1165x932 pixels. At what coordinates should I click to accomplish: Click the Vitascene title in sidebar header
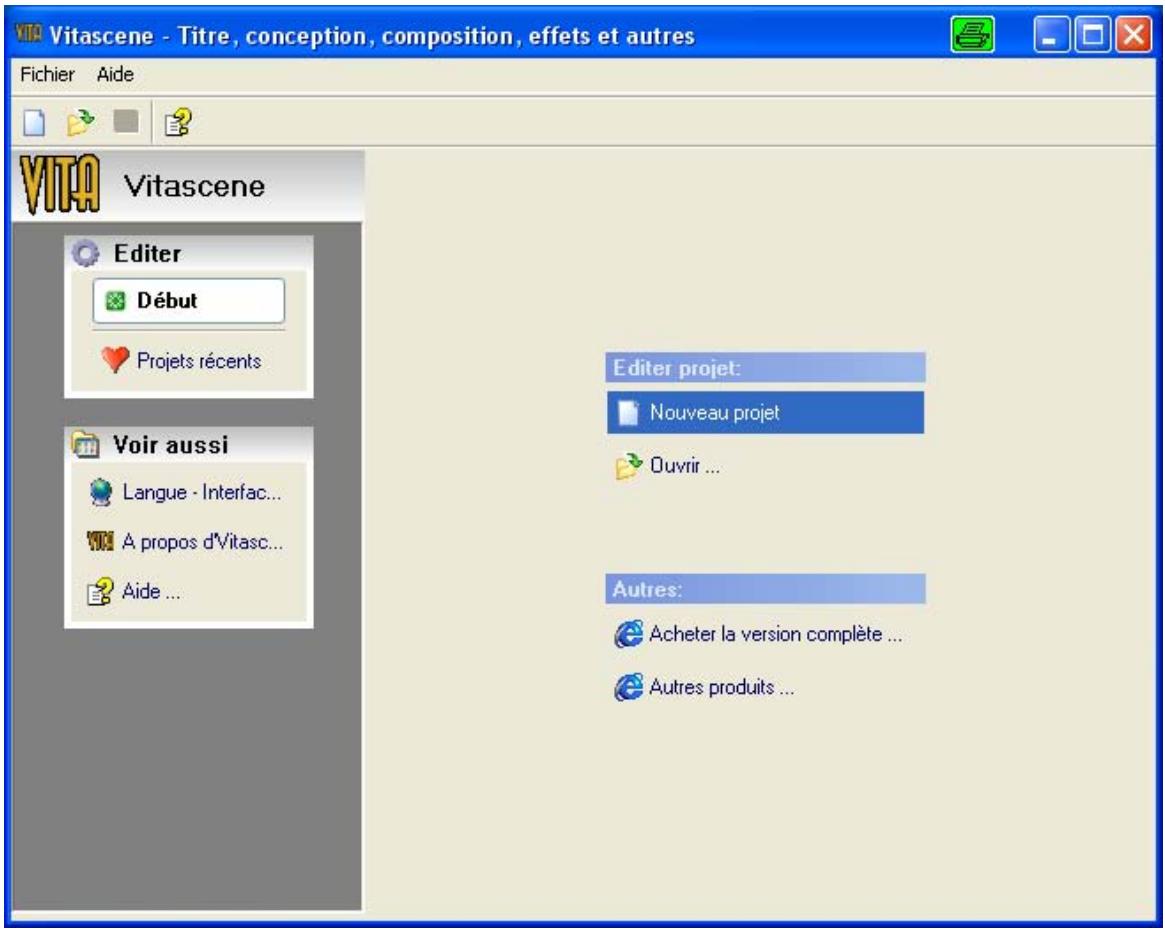(194, 186)
